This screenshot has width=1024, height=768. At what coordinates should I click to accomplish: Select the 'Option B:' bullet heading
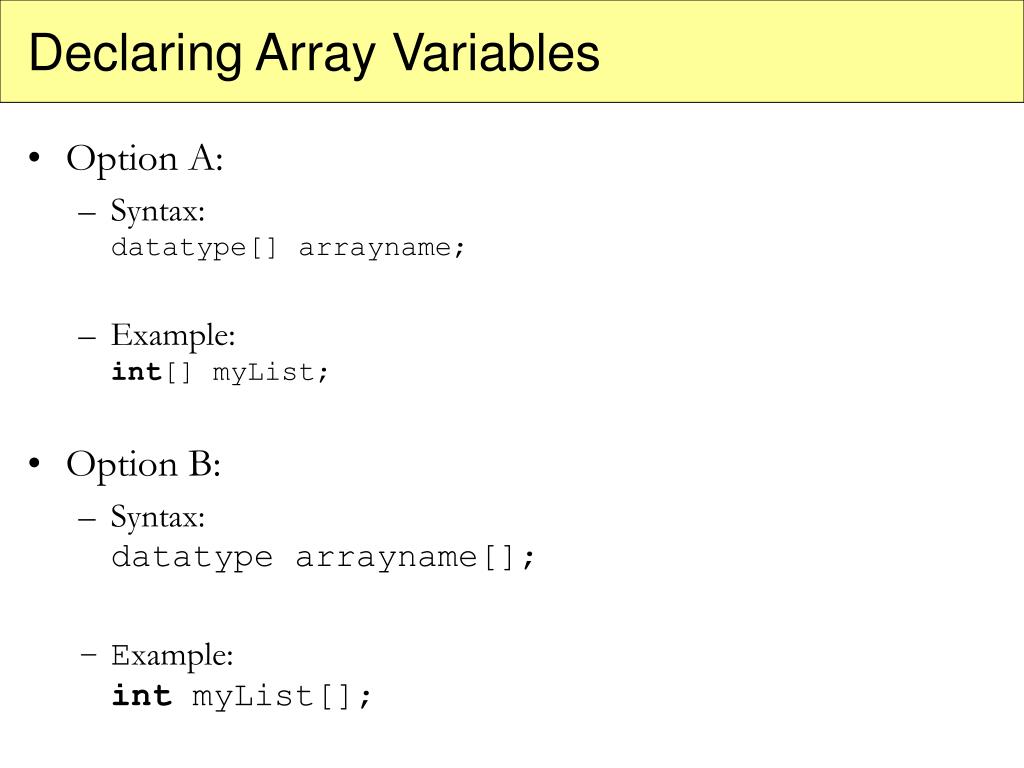click(143, 465)
